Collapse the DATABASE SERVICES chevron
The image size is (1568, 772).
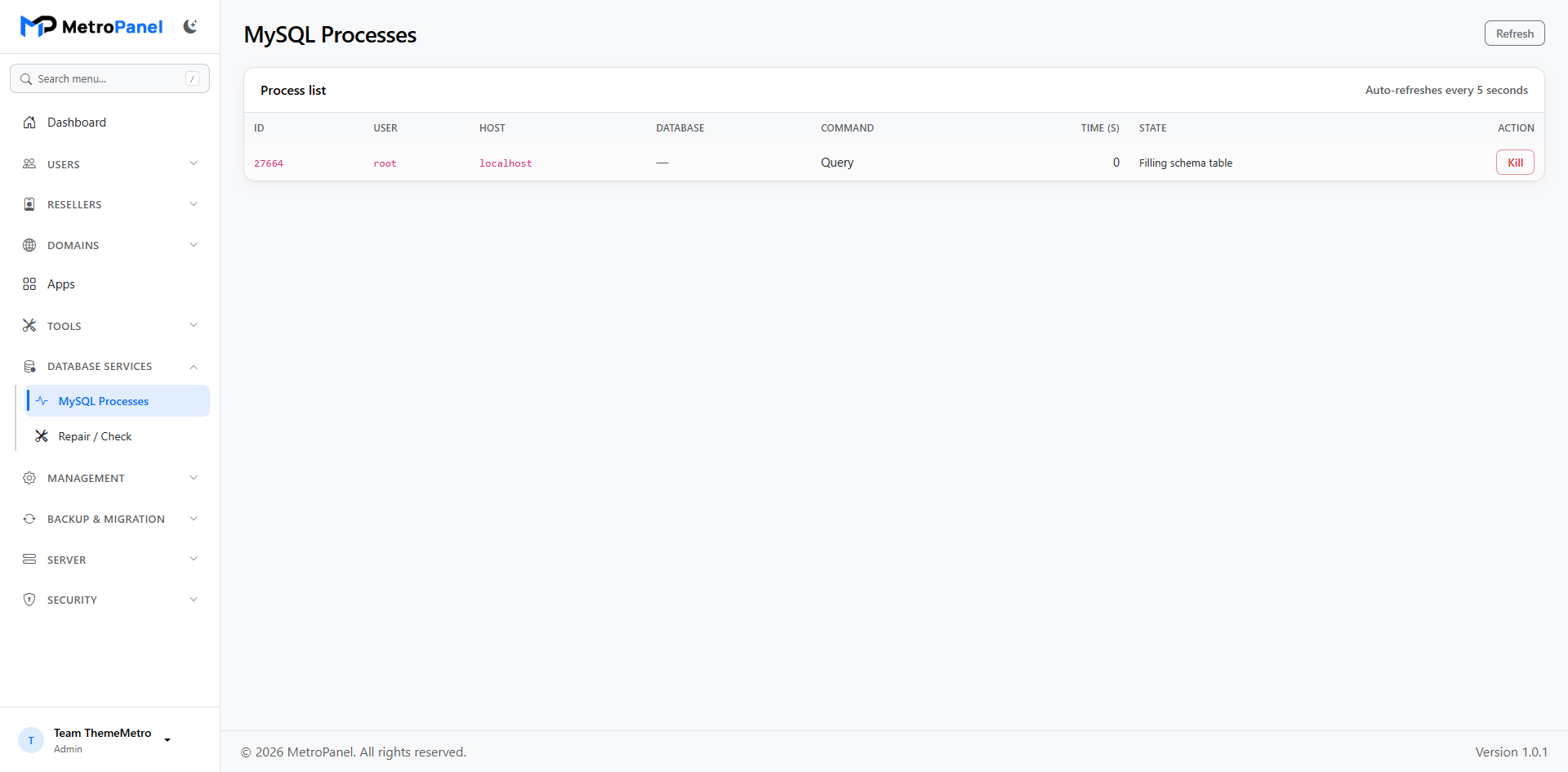[194, 367]
